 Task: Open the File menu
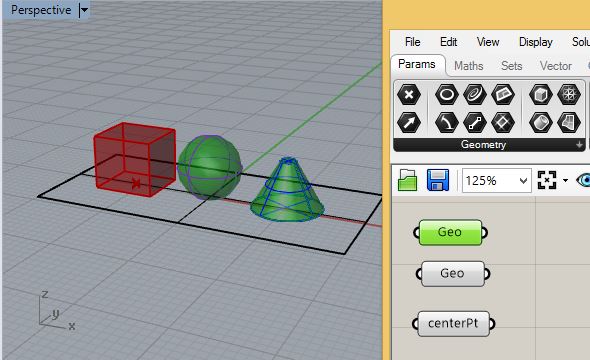pyautogui.click(x=412, y=42)
